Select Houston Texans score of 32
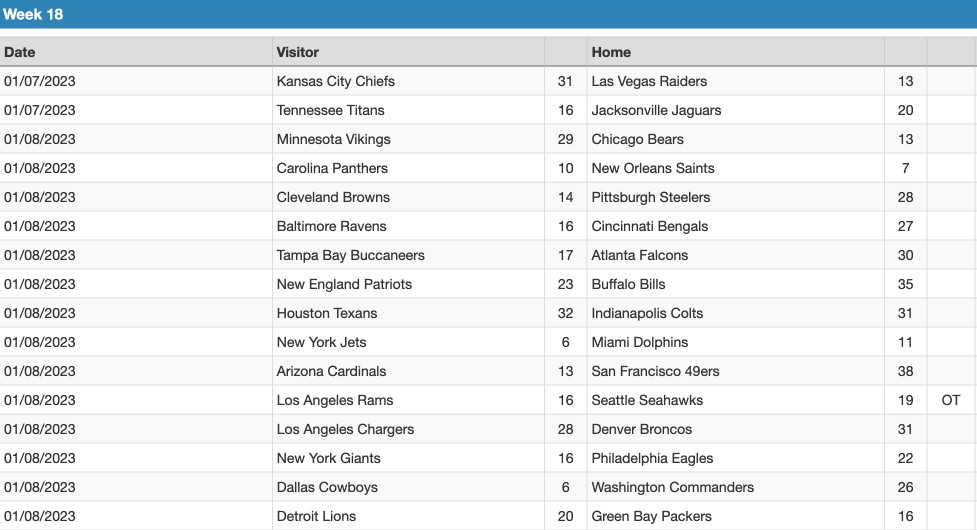 pos(565,313)
